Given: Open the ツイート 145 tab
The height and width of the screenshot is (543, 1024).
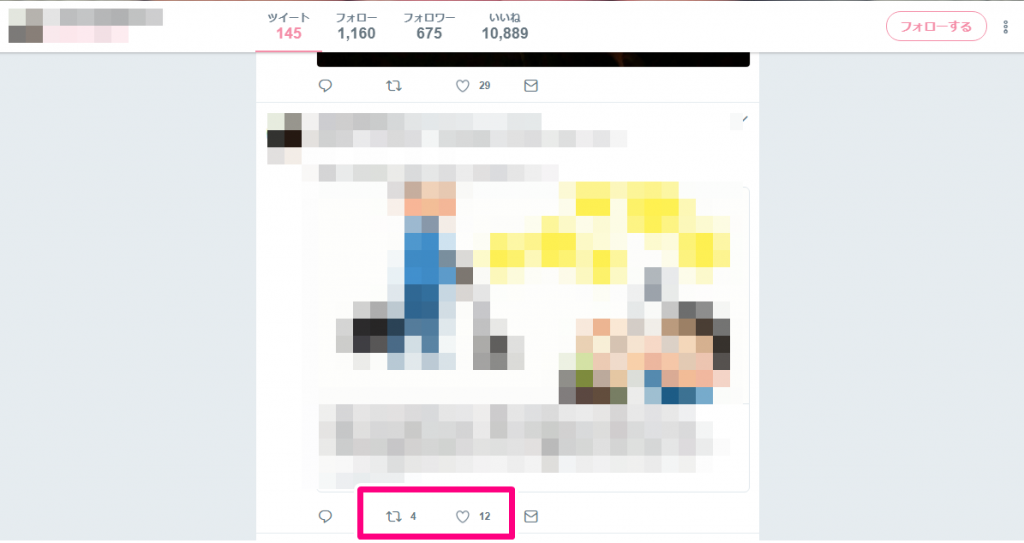Looking at the screenshot, I should 289,26.
